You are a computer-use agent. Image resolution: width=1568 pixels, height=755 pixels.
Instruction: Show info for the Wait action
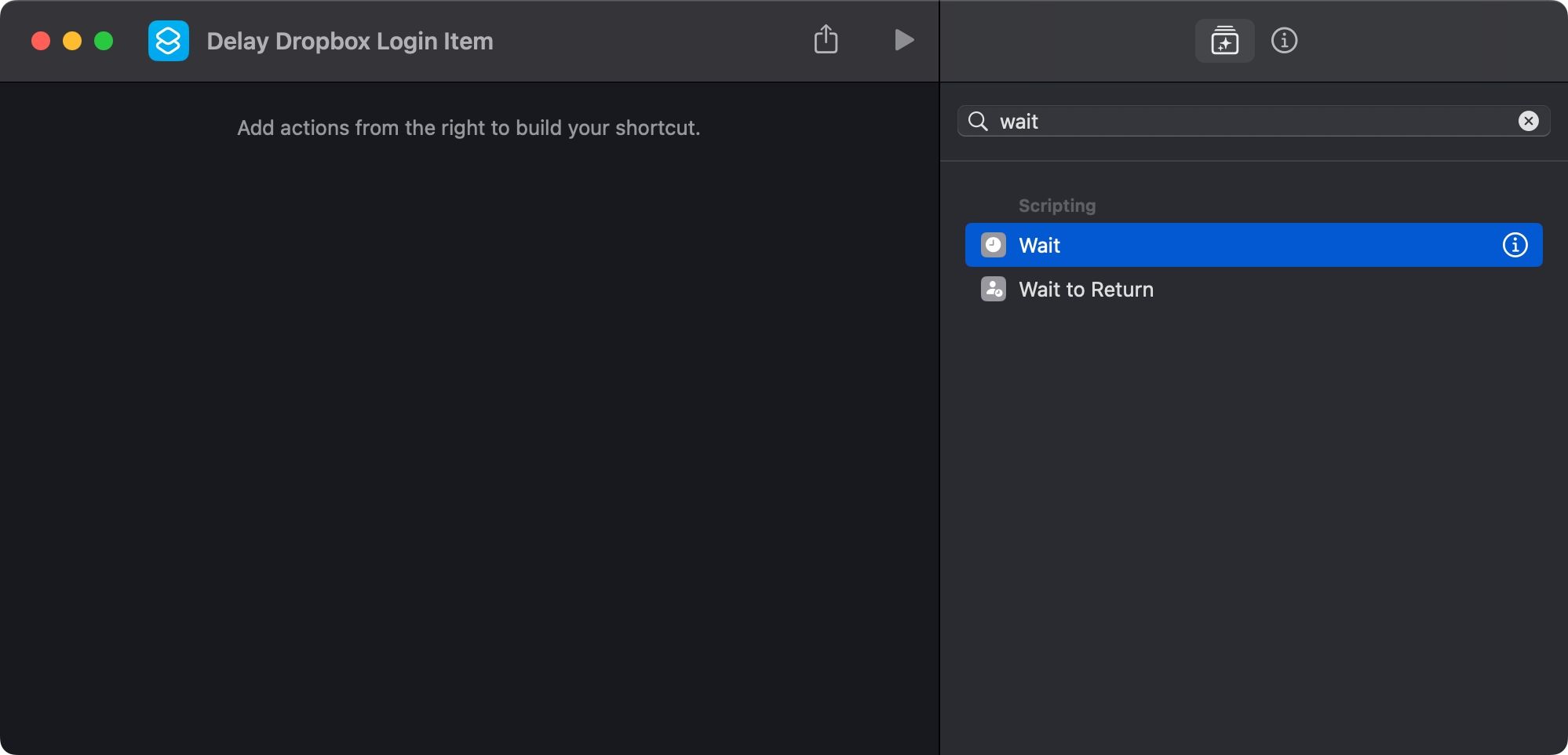[x=1515, y=245]
